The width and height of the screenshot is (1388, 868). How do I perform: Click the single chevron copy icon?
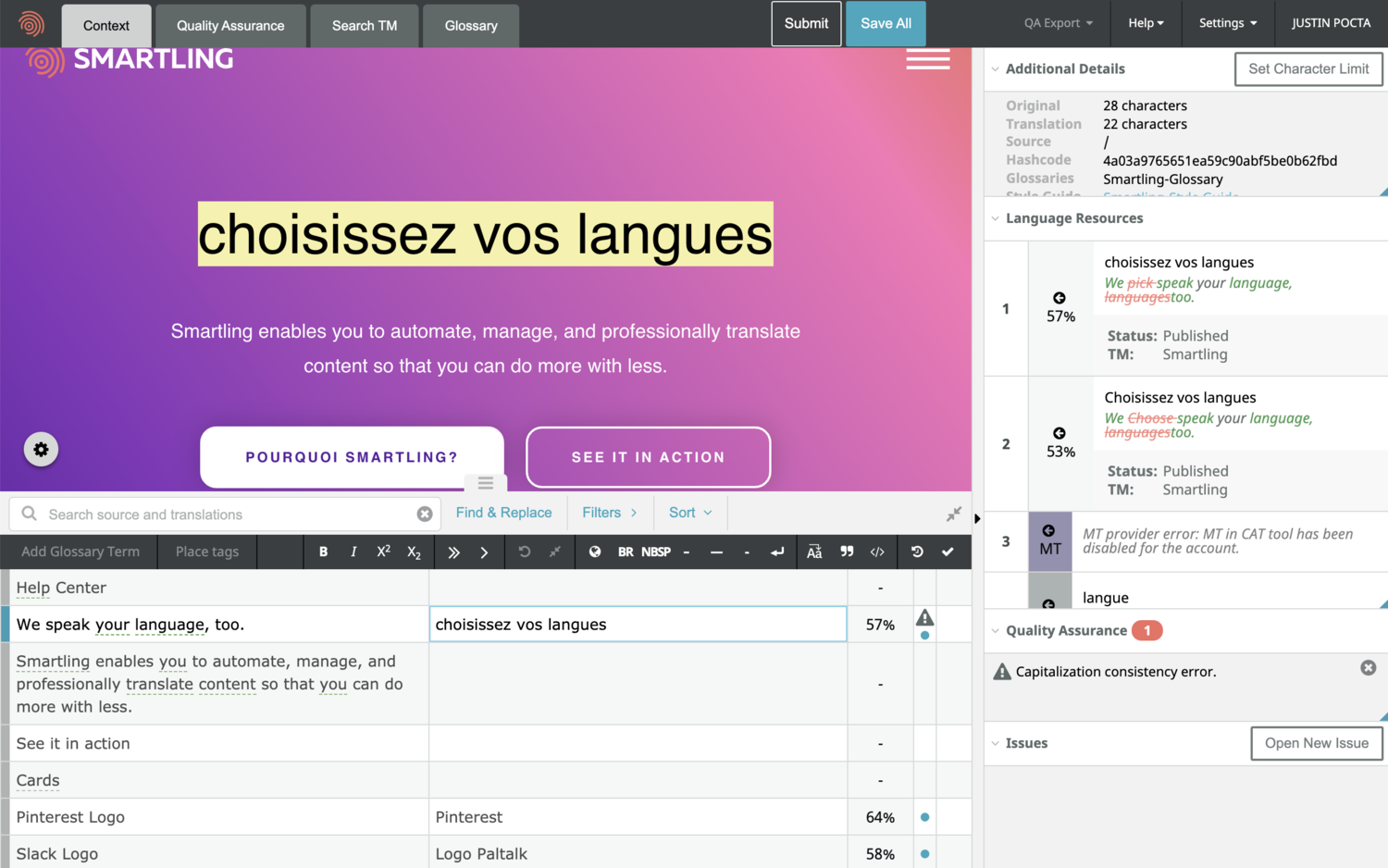pos(484,552)
